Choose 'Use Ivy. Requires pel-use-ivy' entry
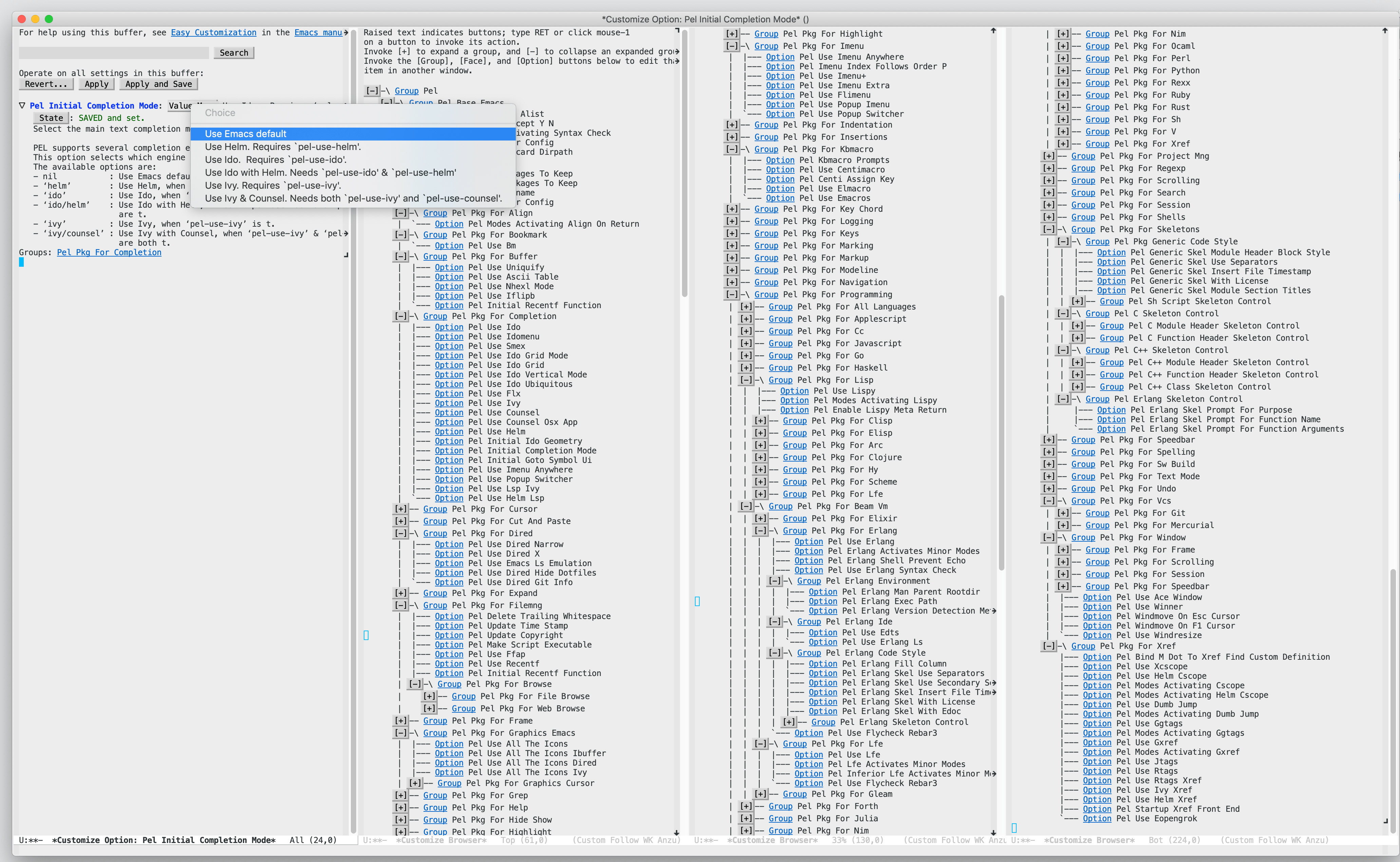 pyautogui.click(x=353, y=185)
